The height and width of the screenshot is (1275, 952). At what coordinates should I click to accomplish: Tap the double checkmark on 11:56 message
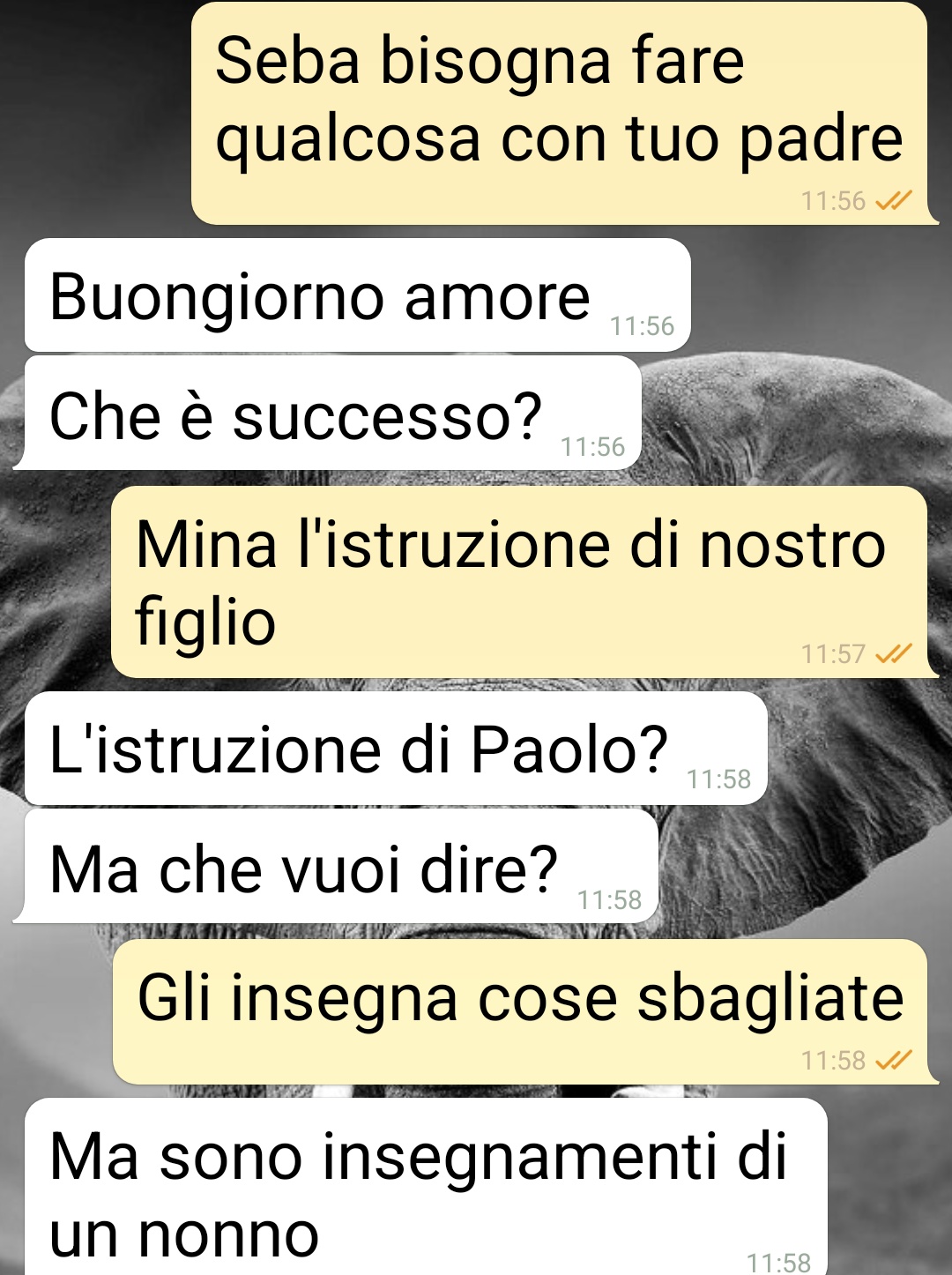point(893,202)
